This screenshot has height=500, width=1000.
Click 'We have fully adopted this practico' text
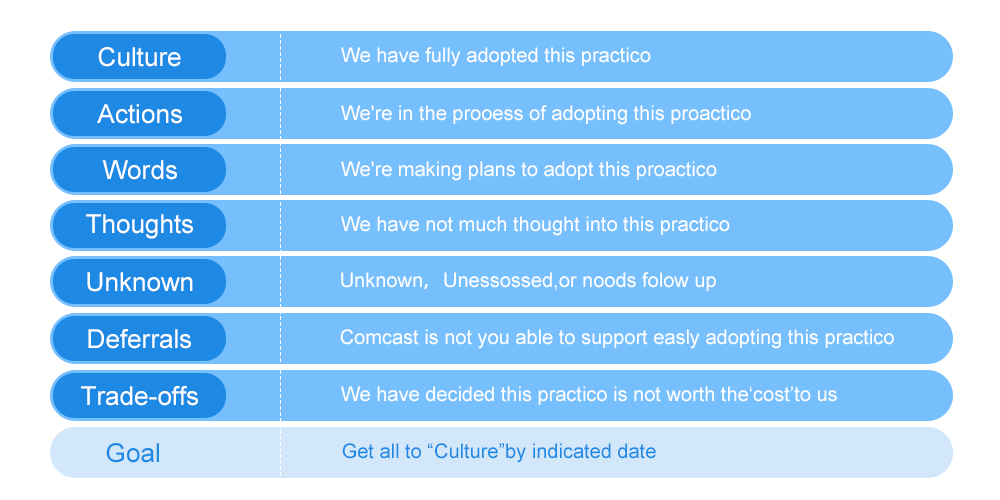[496, 55]
